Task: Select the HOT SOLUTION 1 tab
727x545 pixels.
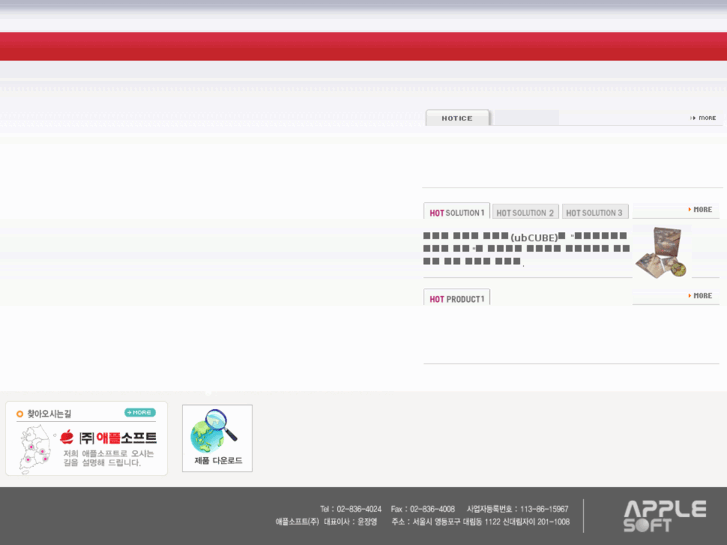Action: 457,211
